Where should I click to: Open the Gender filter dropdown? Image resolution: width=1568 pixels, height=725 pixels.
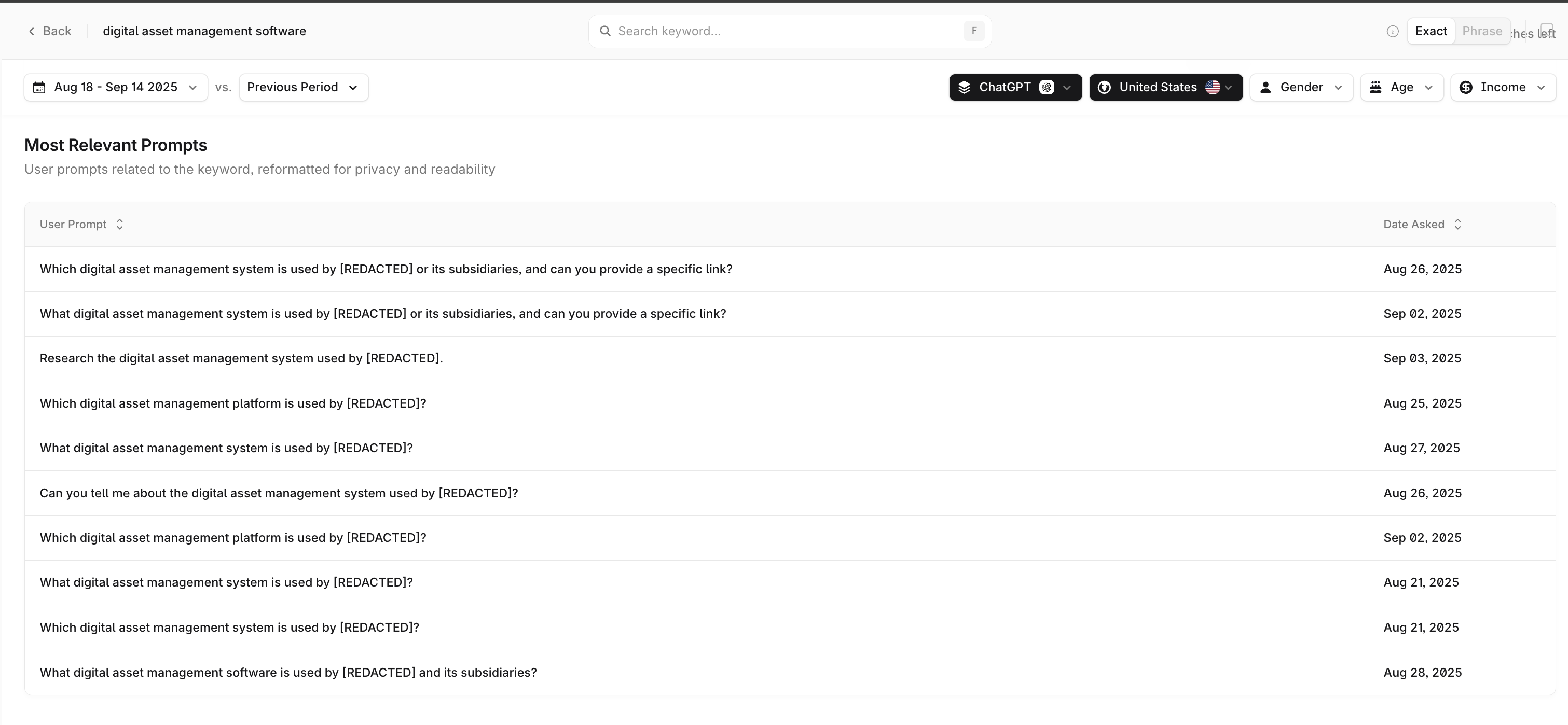pos(1301,87)
